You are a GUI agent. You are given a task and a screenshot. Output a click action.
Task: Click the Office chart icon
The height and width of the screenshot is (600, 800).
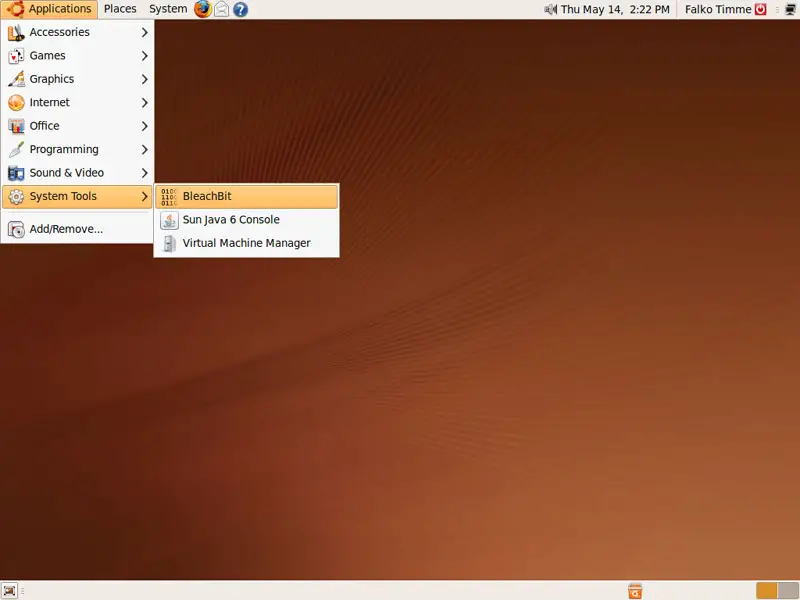(x=16, y=126)
